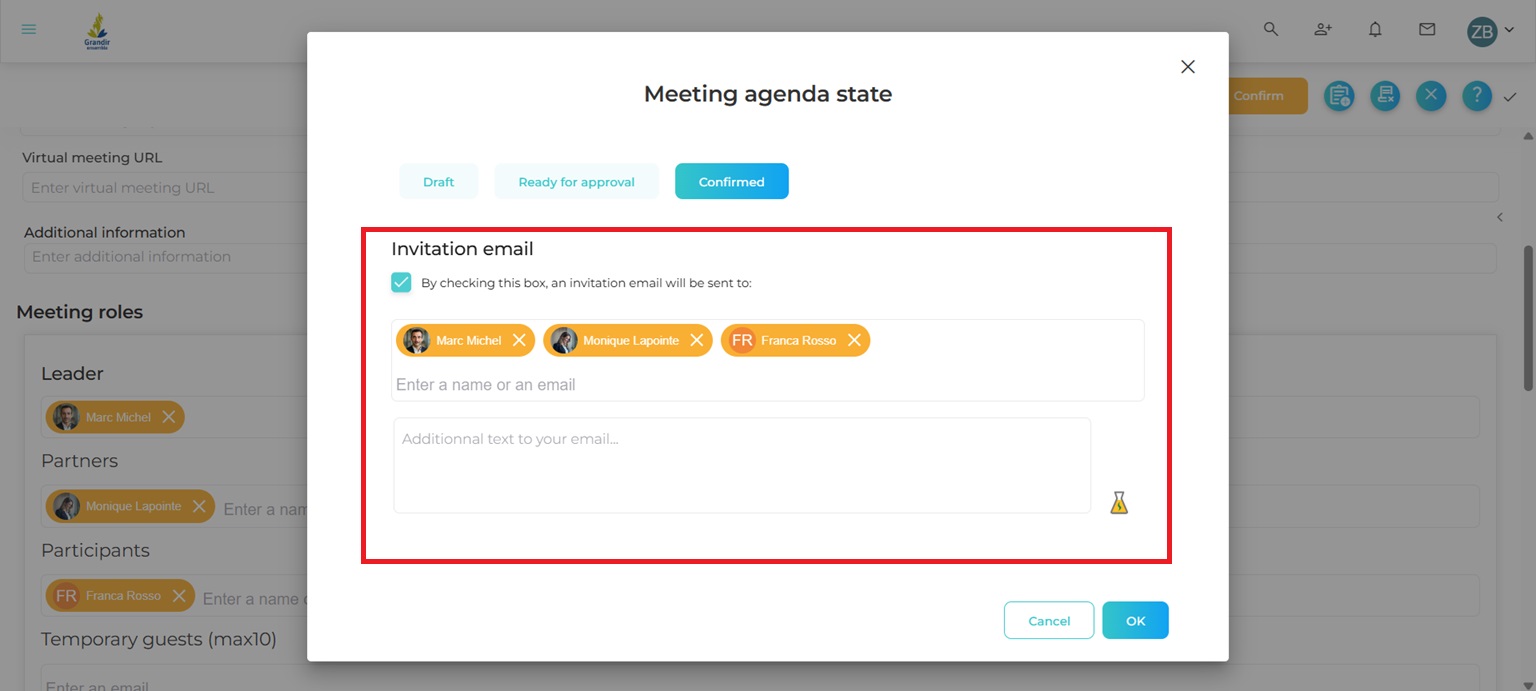Switch to Ready for approval state

576,181
